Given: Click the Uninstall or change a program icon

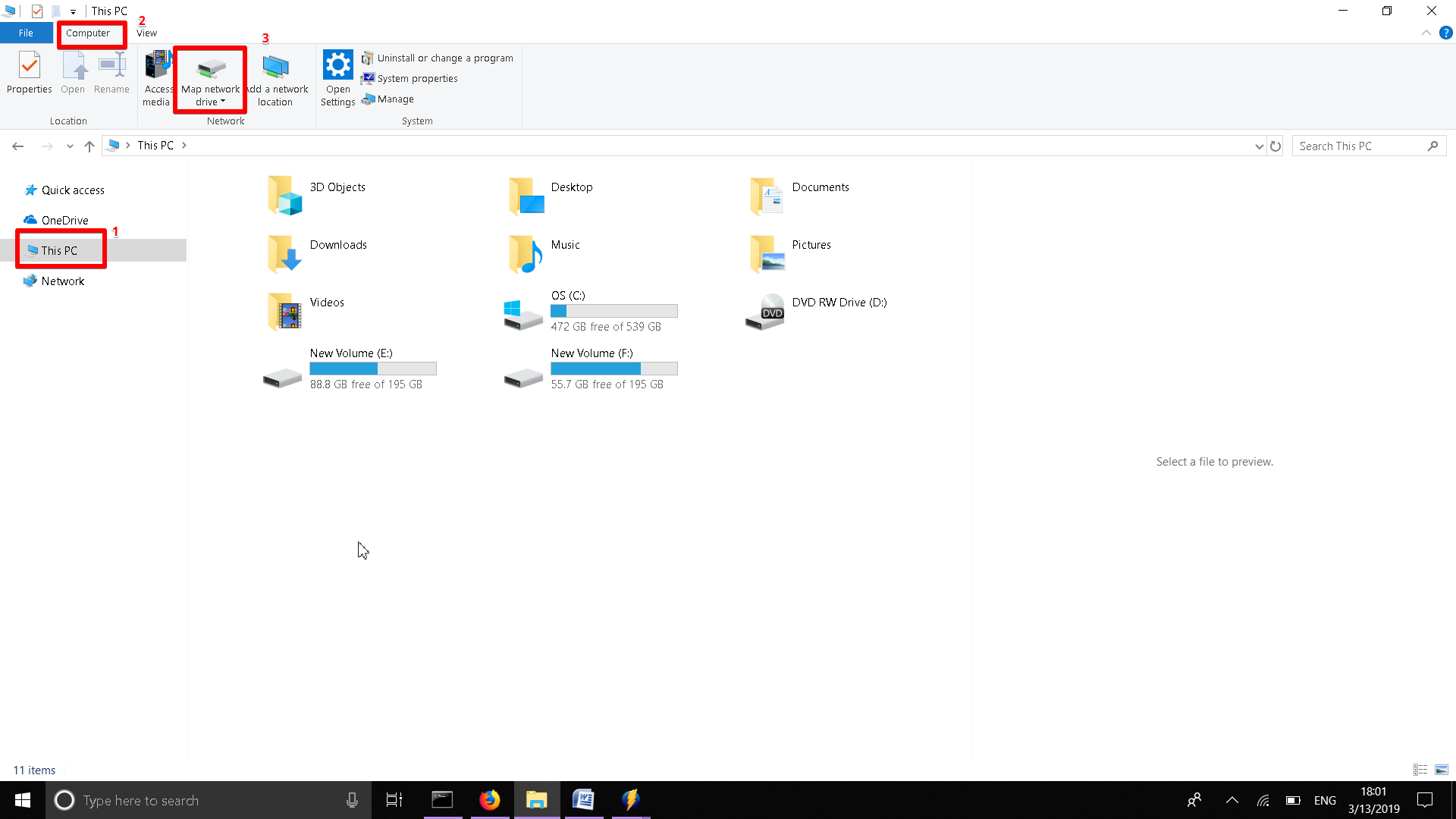Looking at the screenshot, I should [x=369, y=58].
